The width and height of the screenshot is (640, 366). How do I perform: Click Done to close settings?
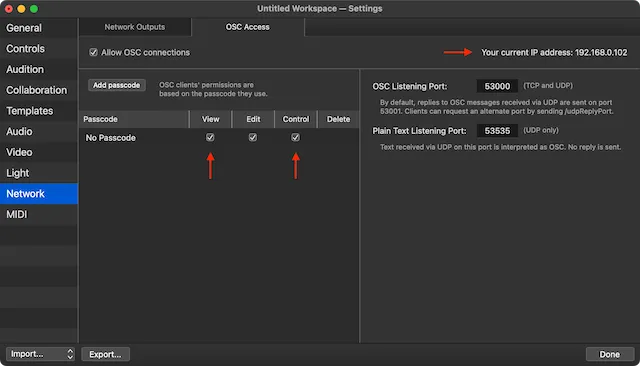[x=610, y=354]
